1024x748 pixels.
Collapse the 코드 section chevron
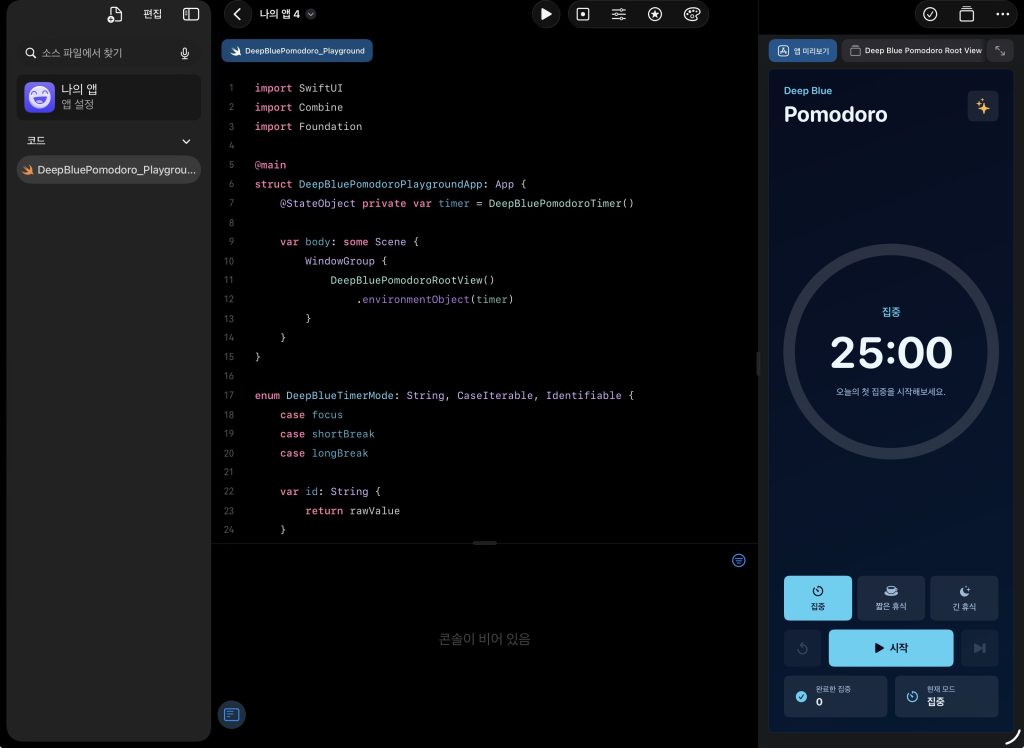pos(186,141)
